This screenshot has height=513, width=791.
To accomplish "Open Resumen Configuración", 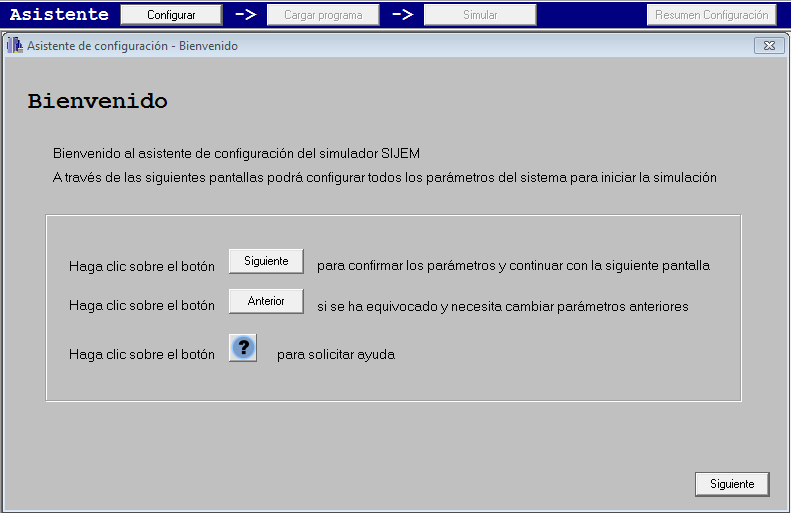I will tap(711, 15).
